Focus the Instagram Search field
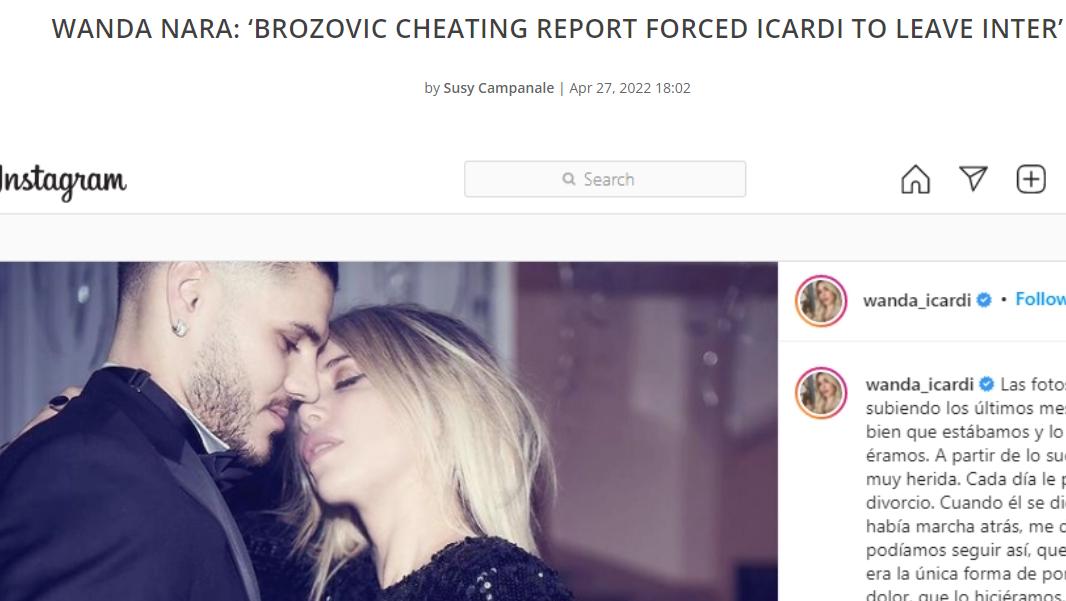This screenshot has width=1066, height=601. (605, 179)
